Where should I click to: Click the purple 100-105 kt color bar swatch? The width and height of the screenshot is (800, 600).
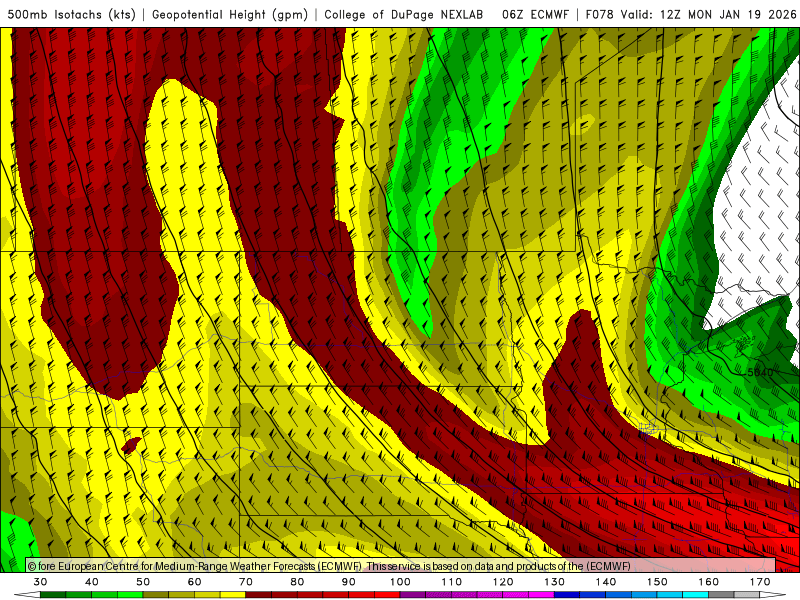tap(413, 595)
